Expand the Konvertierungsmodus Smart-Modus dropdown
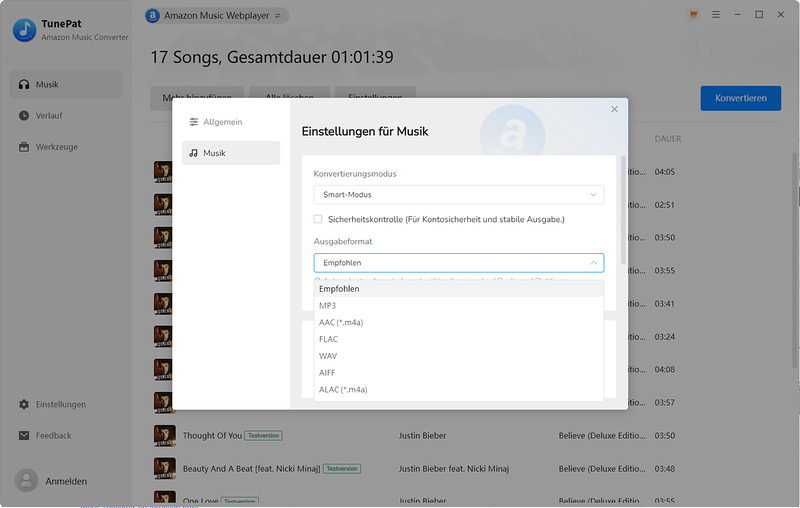Image resolution: width=800 pixels, height=508 pixels. pos(459,194)
